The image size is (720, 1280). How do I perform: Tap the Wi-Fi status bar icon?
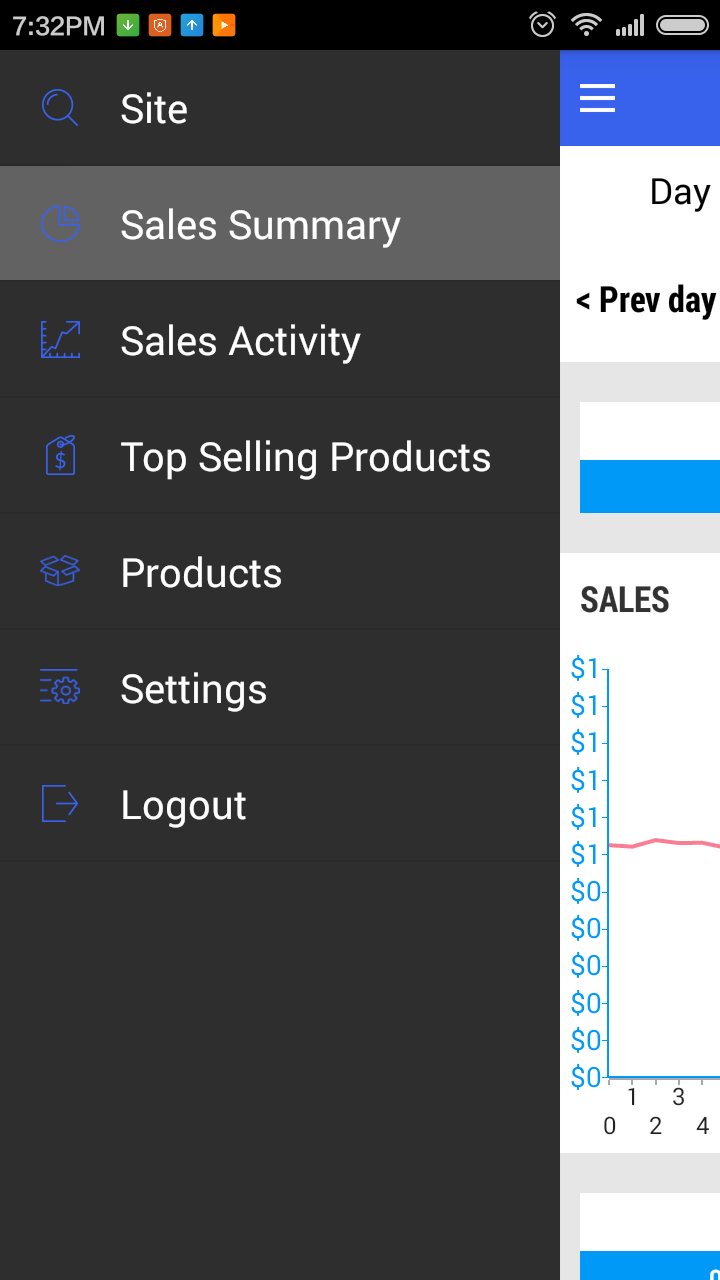586,25
